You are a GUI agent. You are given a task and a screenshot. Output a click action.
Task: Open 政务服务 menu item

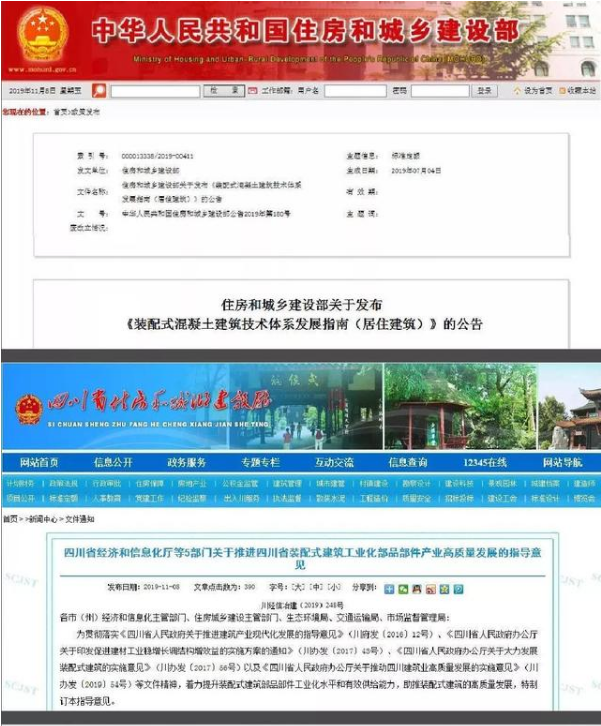pyautogui.click(x=187, y=462)
